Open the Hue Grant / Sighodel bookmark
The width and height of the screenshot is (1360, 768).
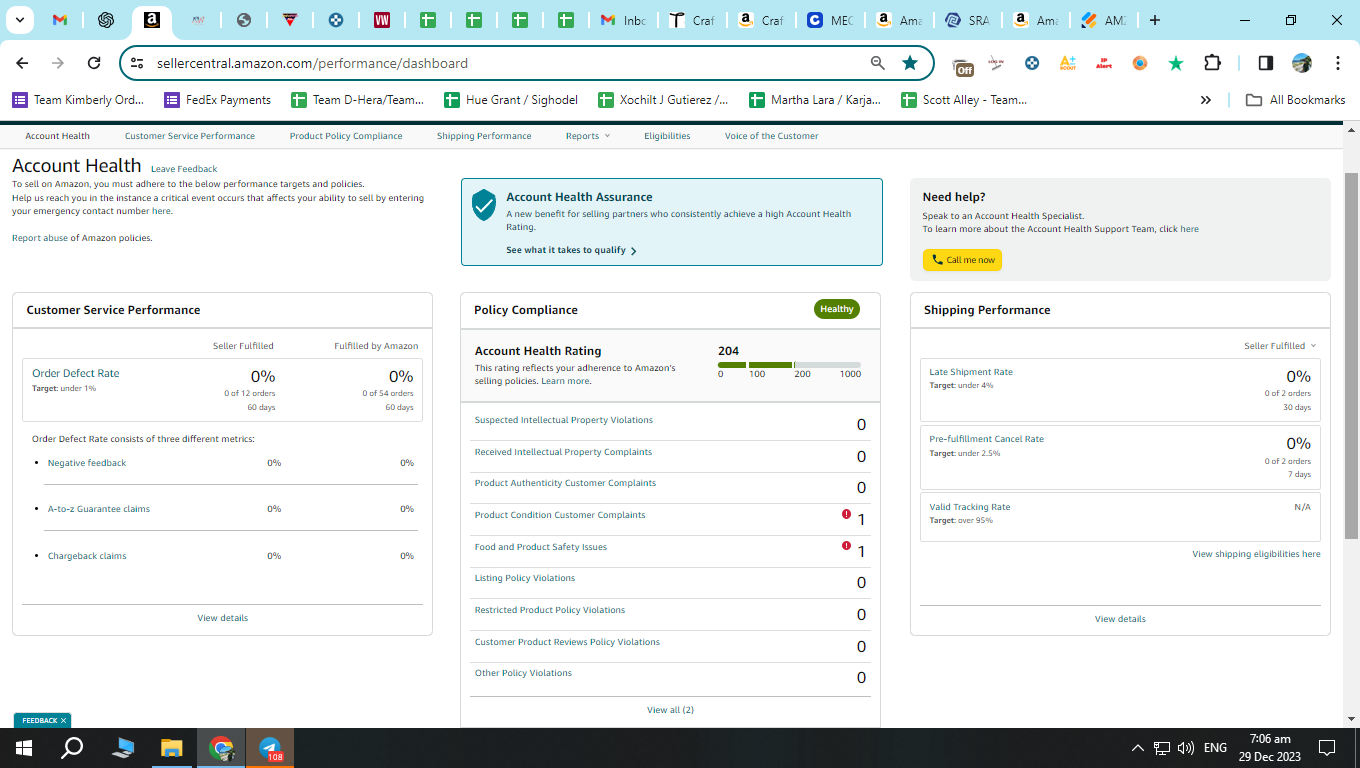pyautogui.click(x=510, y=100)
